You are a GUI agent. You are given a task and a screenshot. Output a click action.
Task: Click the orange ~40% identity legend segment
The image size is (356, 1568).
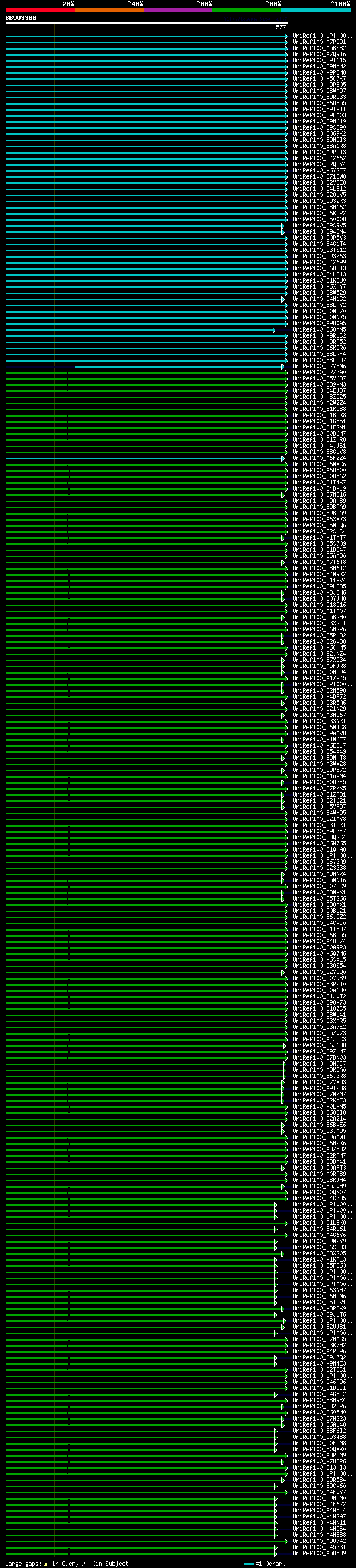coord(109,10)
